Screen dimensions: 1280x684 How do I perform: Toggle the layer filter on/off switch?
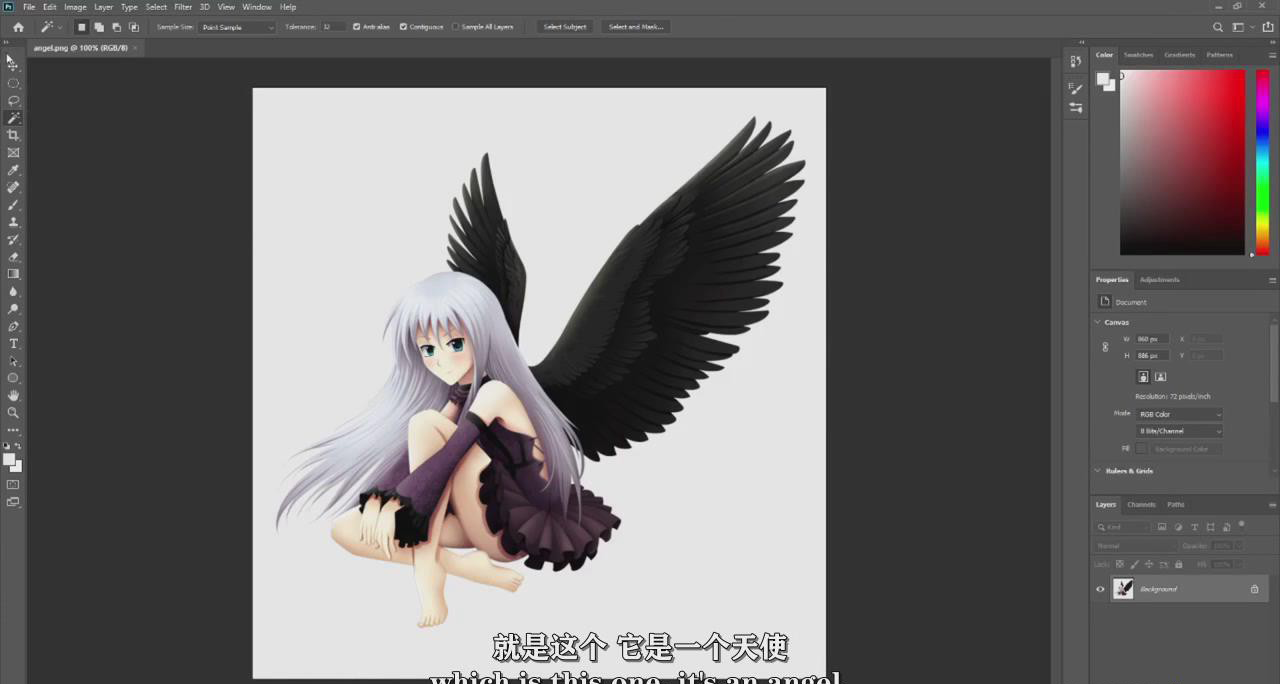[x=1241, y=525]
